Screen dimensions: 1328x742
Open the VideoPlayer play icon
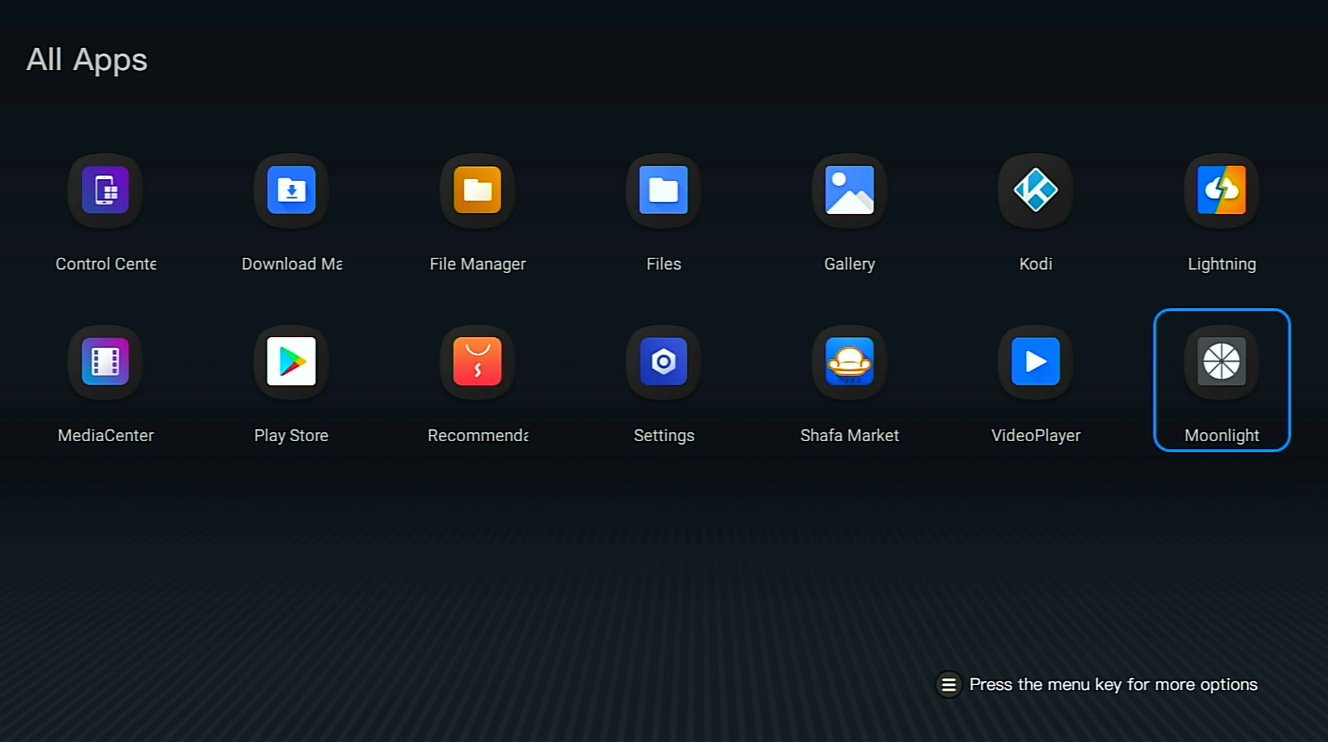(1035, 361)
